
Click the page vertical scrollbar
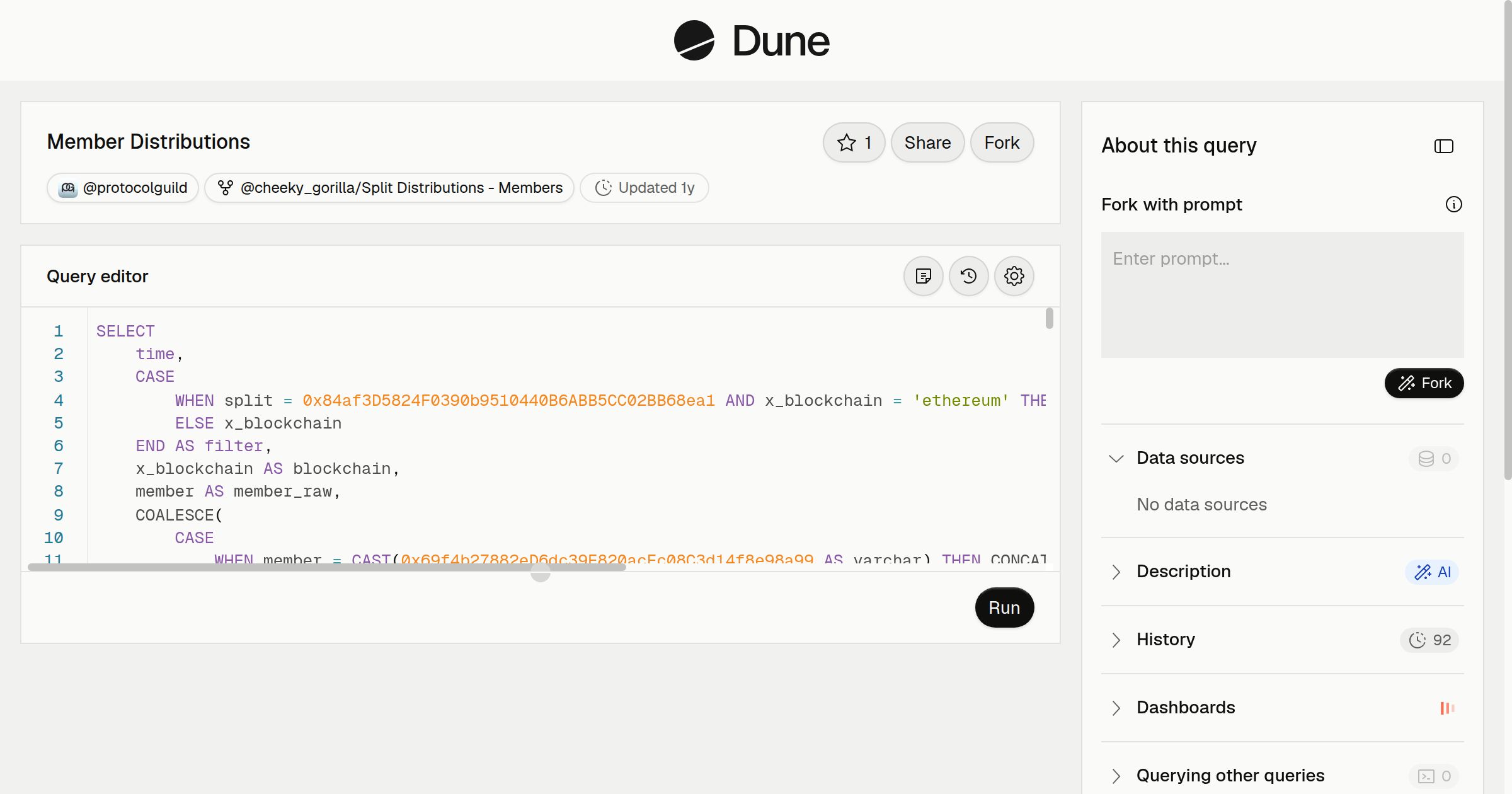1508,239
